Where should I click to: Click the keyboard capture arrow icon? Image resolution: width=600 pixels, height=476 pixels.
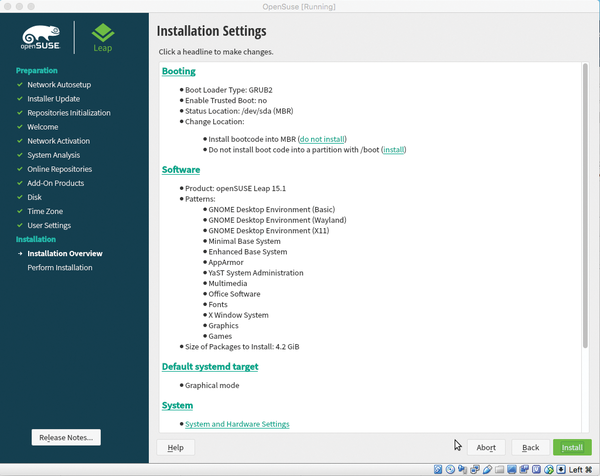(561, 469)
